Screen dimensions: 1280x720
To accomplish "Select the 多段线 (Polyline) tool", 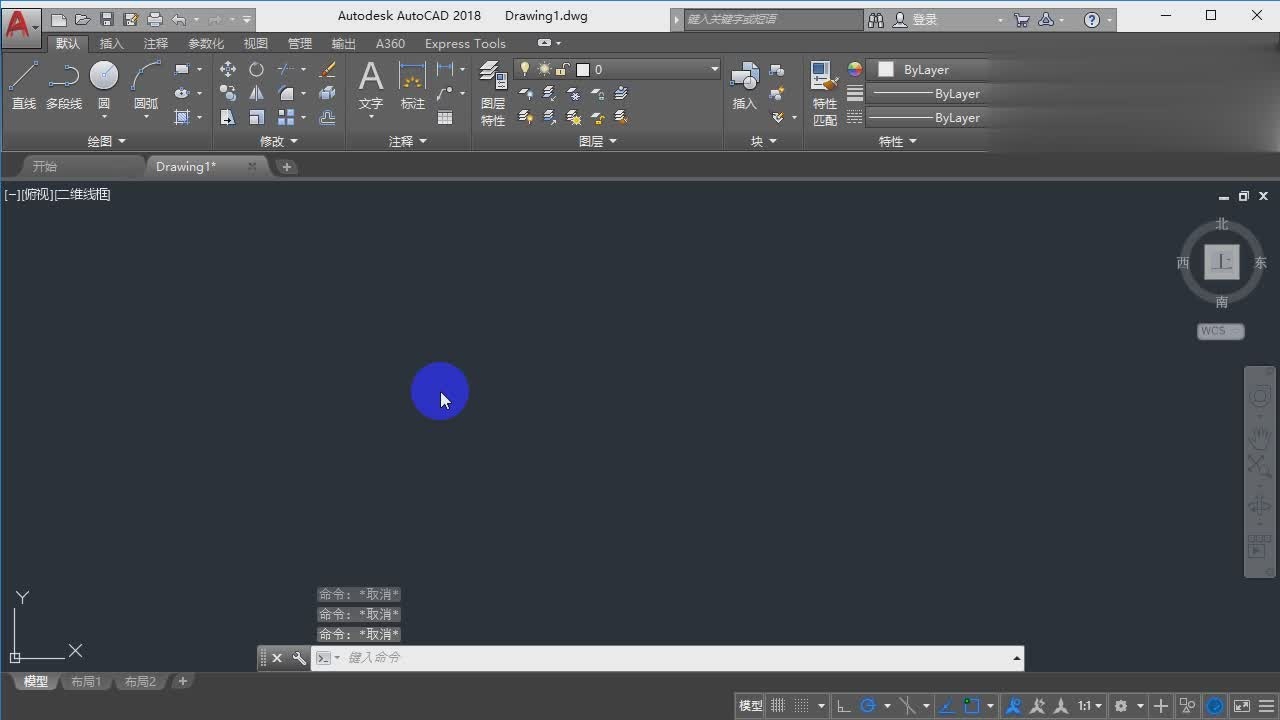I will click(64, 85).
